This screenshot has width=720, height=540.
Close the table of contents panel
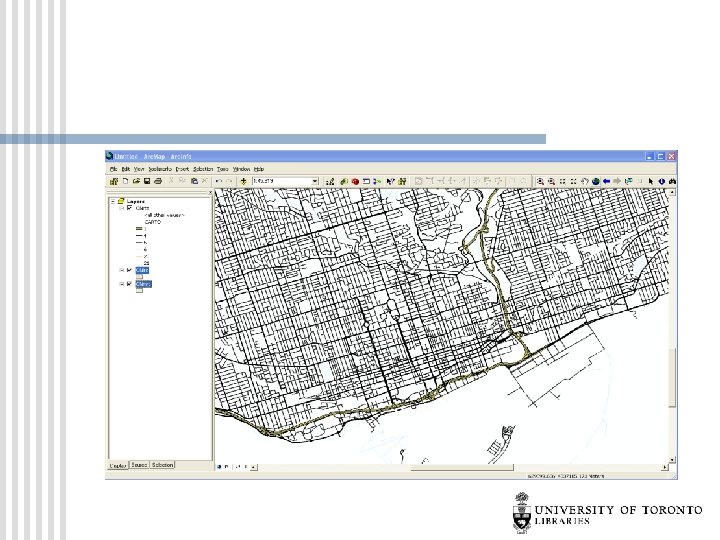(210, 193)
